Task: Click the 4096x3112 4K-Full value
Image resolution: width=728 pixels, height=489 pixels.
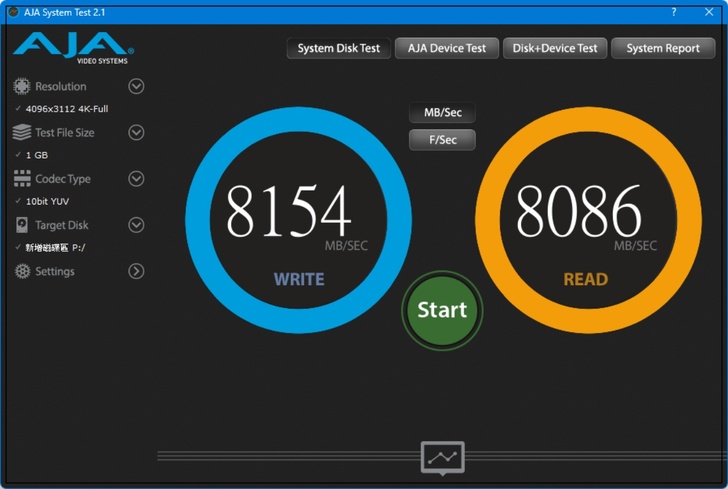Action: [67, 109]
